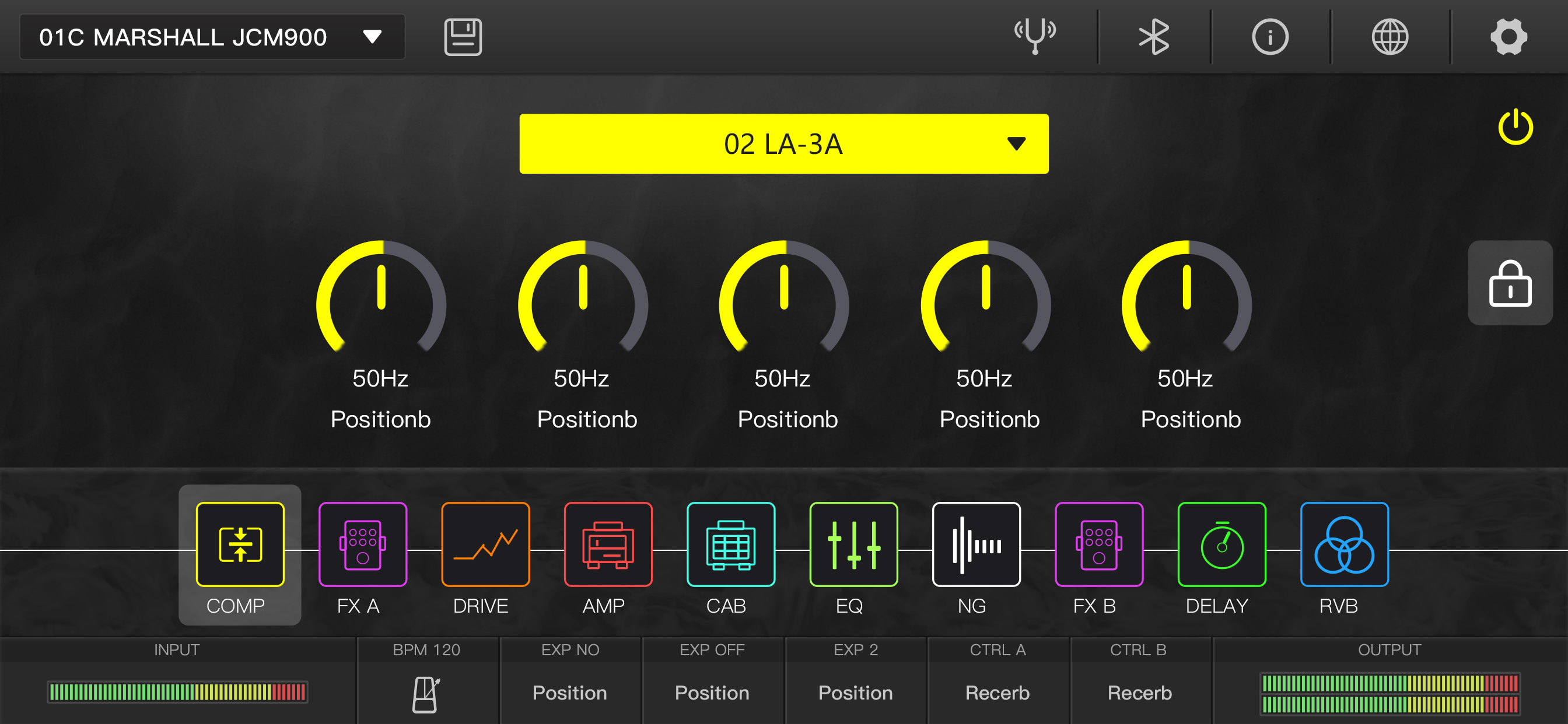Toggle the yellow effect power button
1568x724 pixels.
tap(1515, 127)
